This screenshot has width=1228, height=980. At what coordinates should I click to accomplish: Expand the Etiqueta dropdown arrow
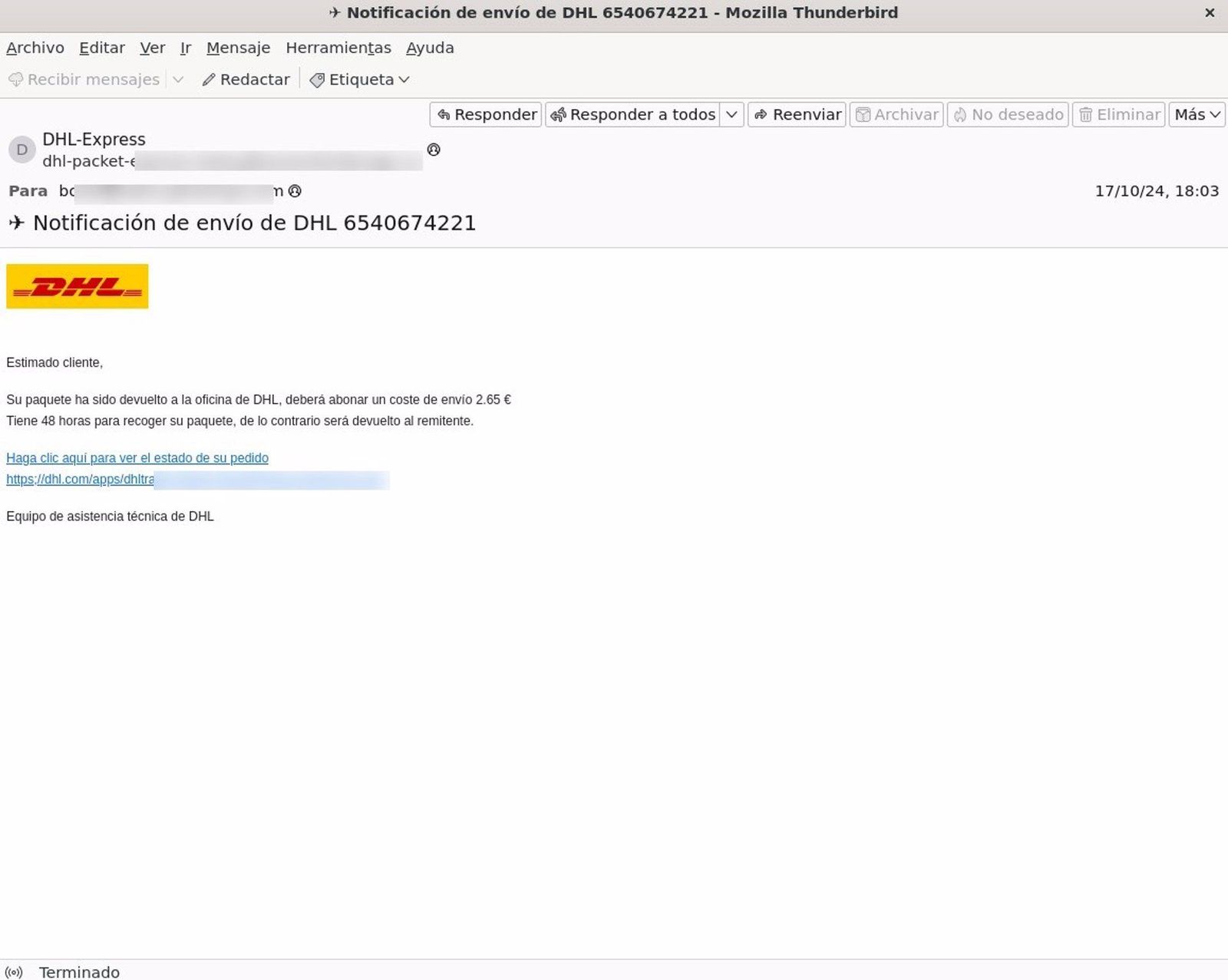point(404,79)
